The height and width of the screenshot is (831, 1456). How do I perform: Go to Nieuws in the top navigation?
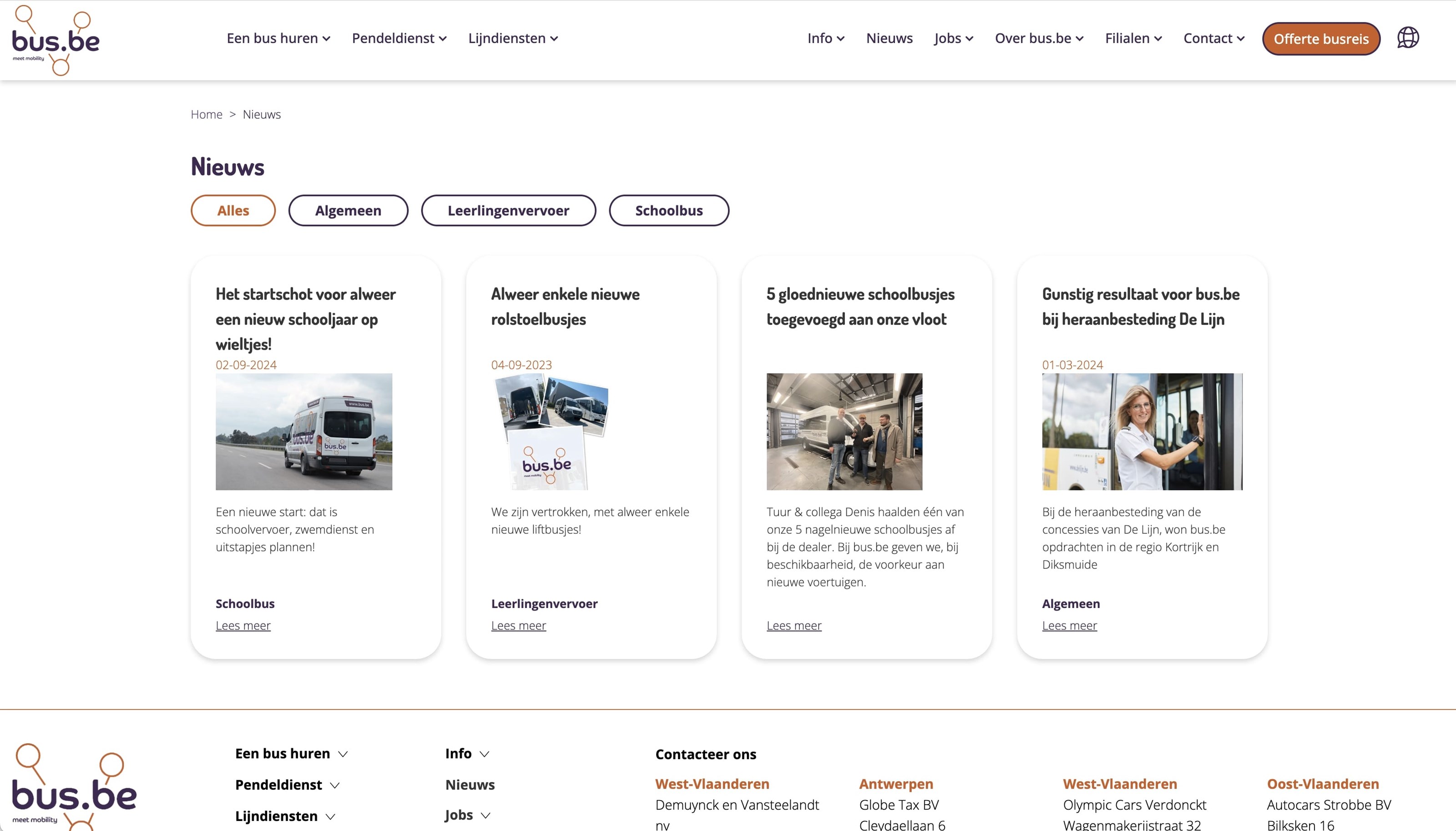(x=889, y=38)
